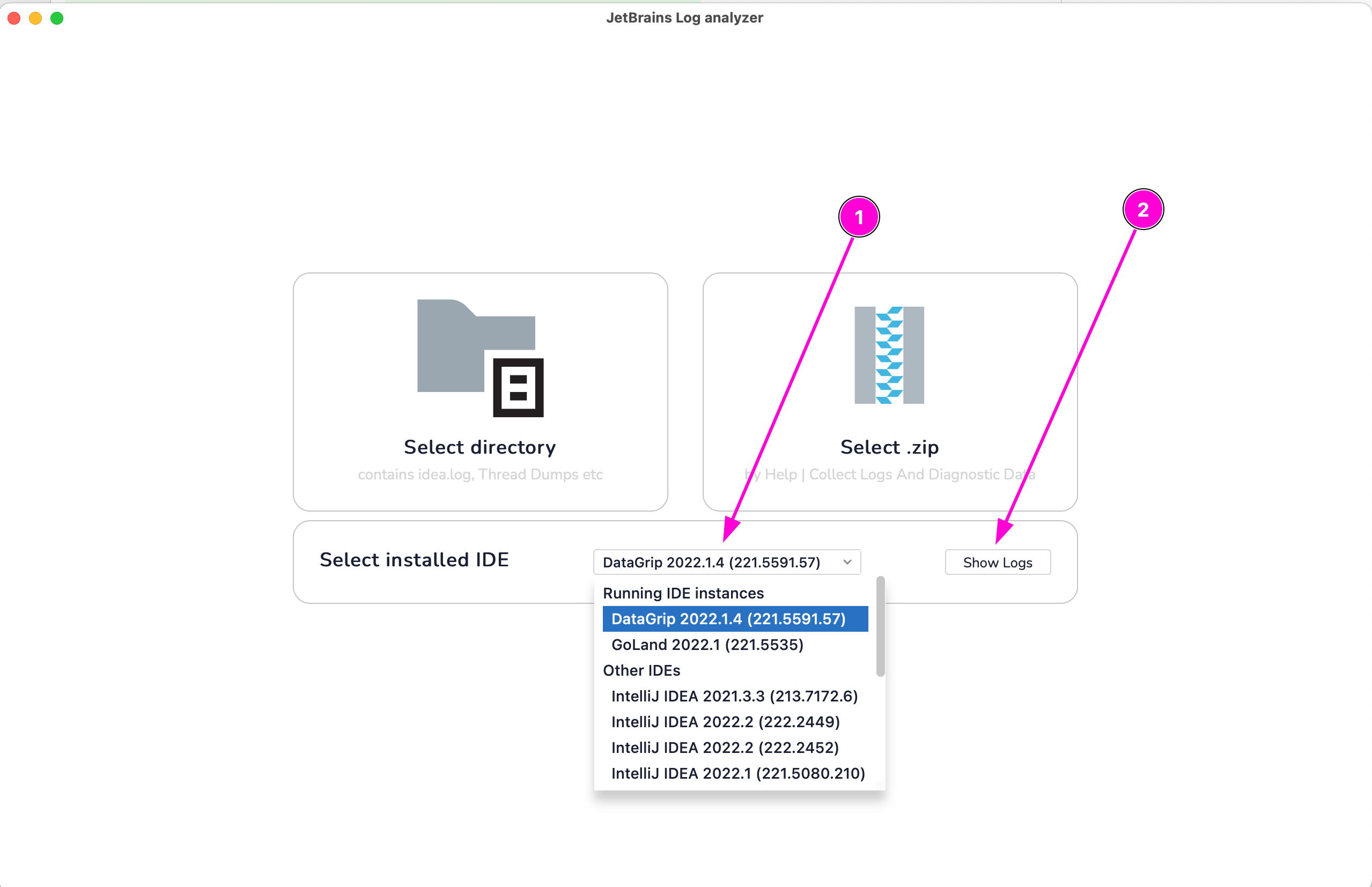
Task: Collapse the Running IDE instances list
Action: point(683,593)
